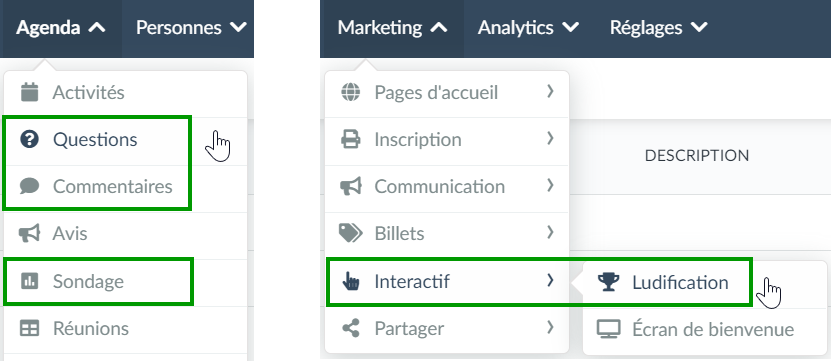The image size is (834, 361).
Task: Click the question mark icon for Questions
Action: 29,139
